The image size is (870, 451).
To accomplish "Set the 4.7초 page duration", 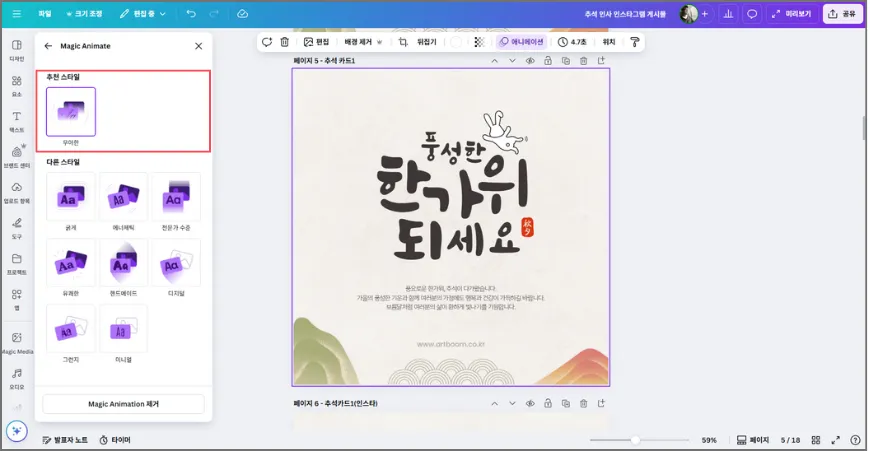I will pos(573,42).
